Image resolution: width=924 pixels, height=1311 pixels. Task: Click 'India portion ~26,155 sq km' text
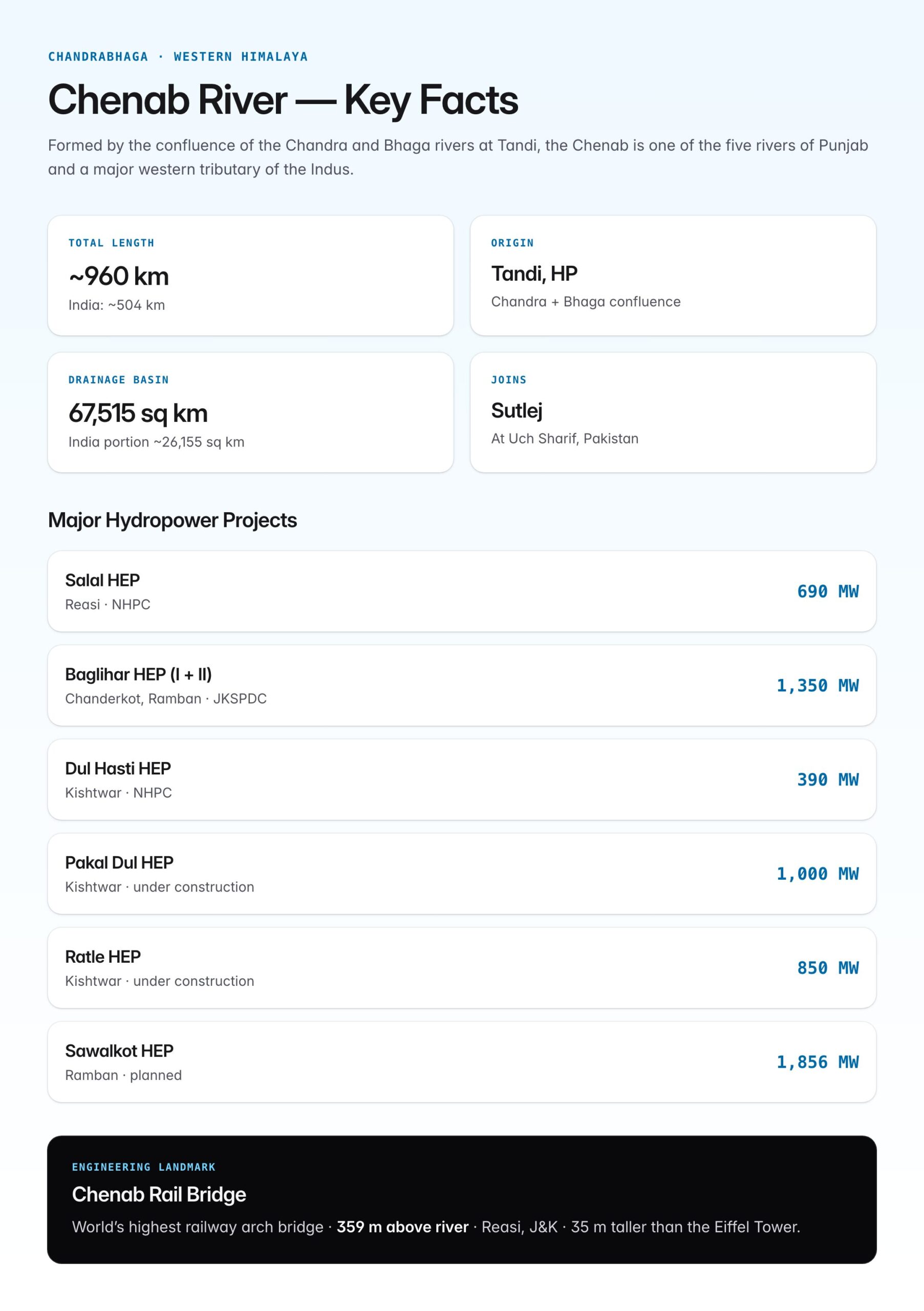coord(156,442)
